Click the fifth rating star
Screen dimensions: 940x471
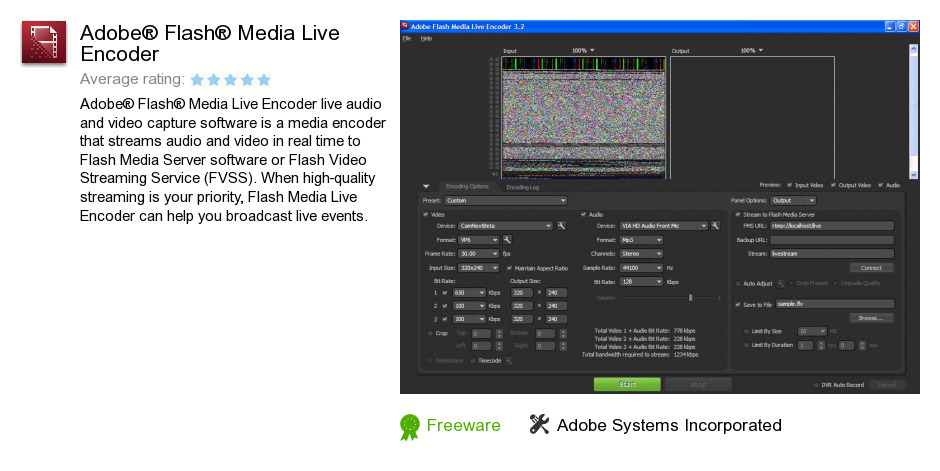[264, 80]
